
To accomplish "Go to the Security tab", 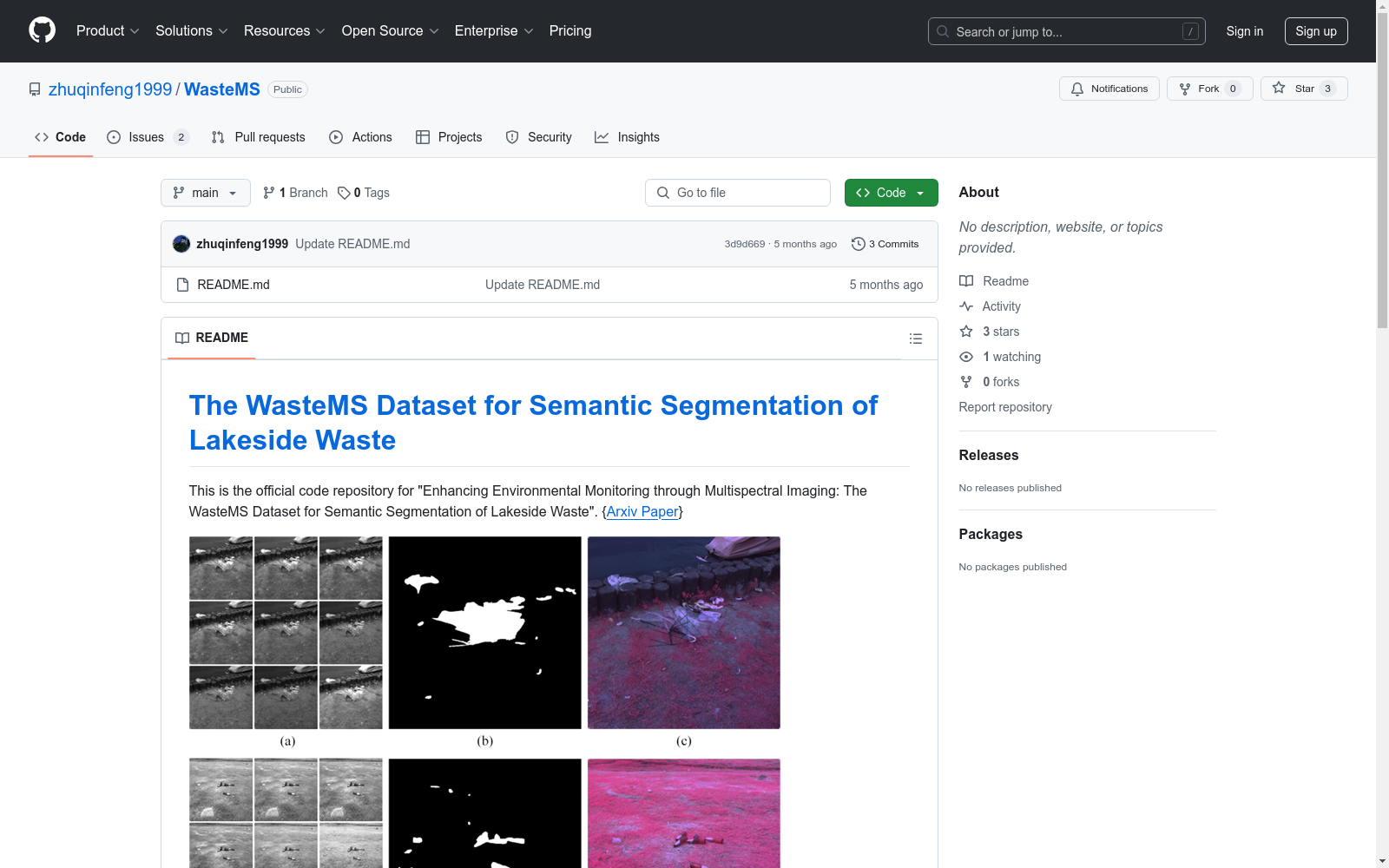I will point(539,137).
